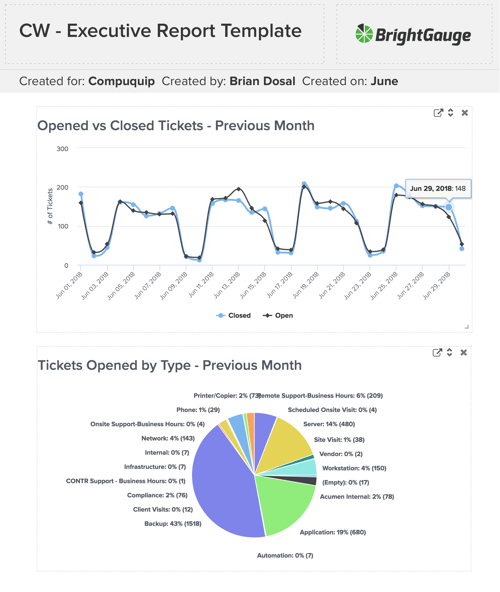The width and height of the screenshot is (500, 592).
Task: Click the Opened vs Closed Tickets chart title
Action: click(x=176, y=126)
